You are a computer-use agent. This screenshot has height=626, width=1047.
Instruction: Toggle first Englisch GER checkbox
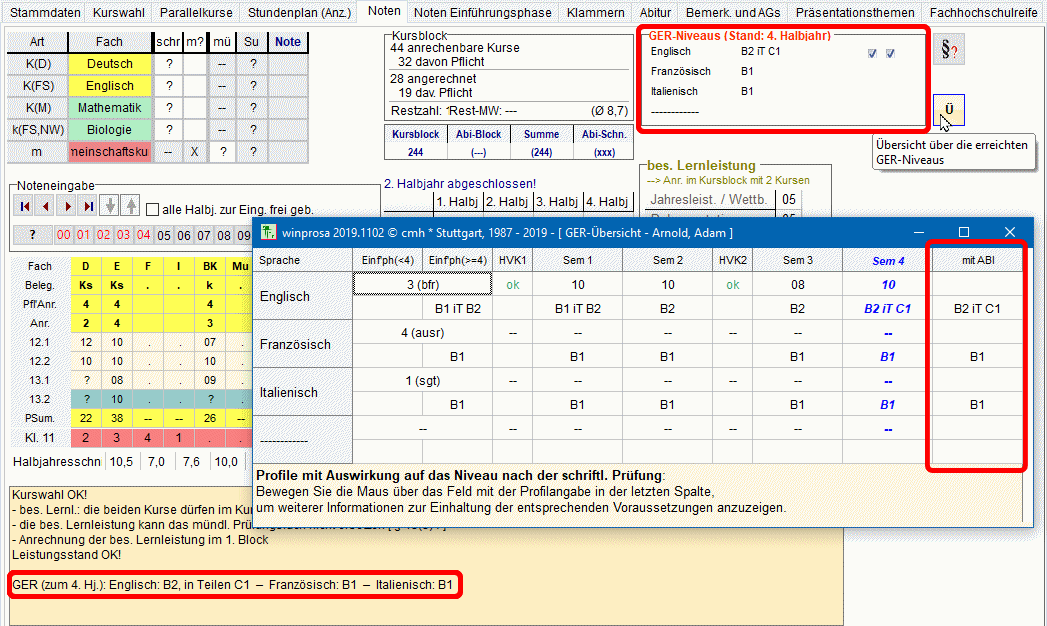873,53
